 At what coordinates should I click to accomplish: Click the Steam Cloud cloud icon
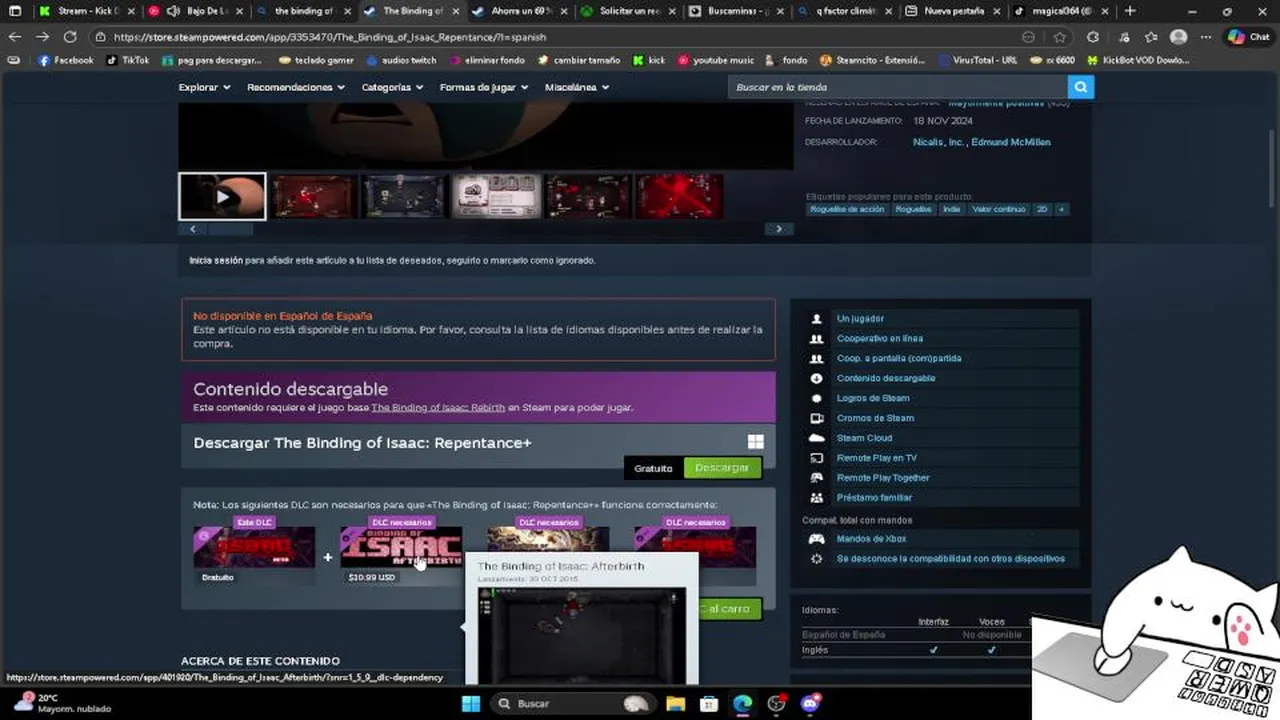pos(817,438)
